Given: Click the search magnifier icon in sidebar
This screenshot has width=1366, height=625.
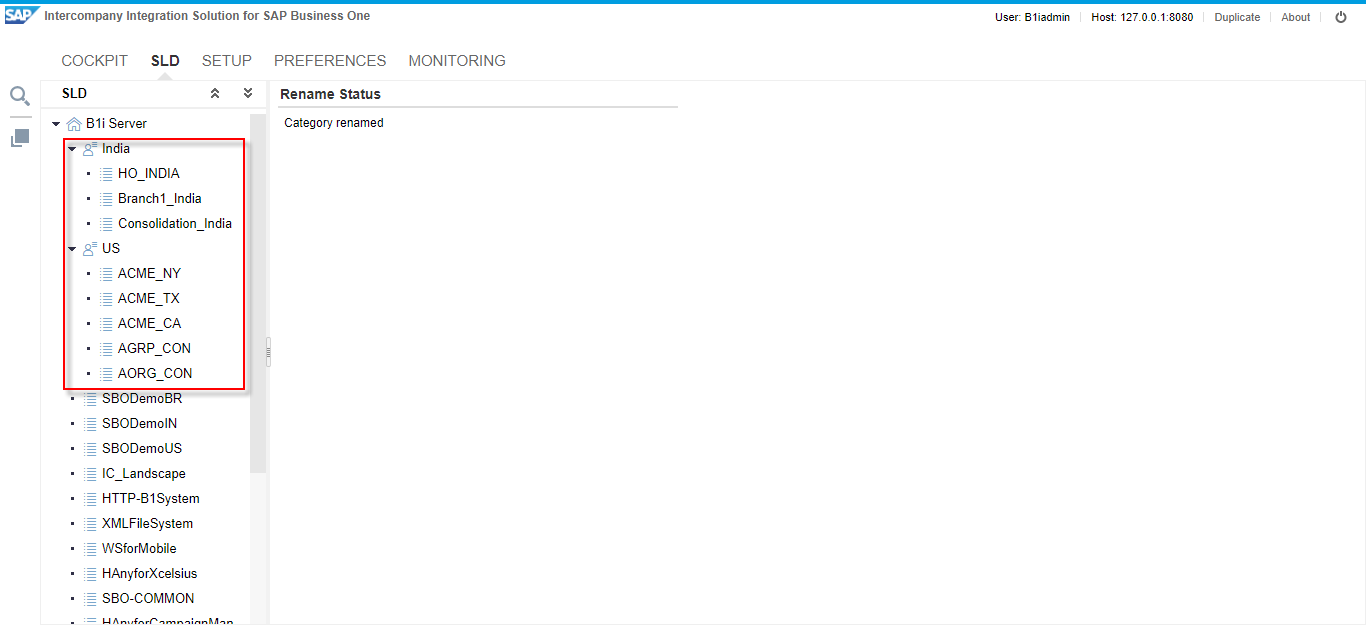Looking at the screenshot, I should point(20,96).
